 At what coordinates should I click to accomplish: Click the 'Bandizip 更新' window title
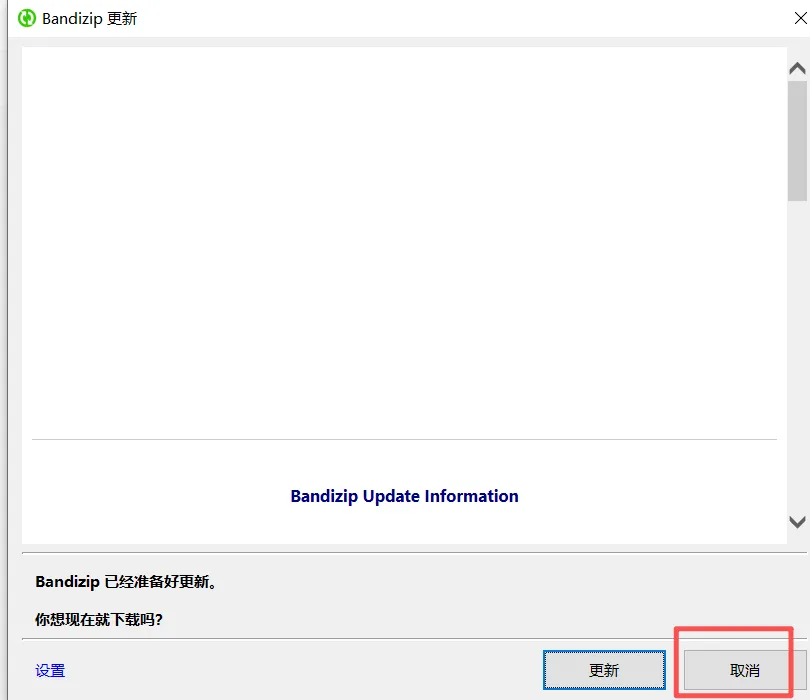(89, 19)
